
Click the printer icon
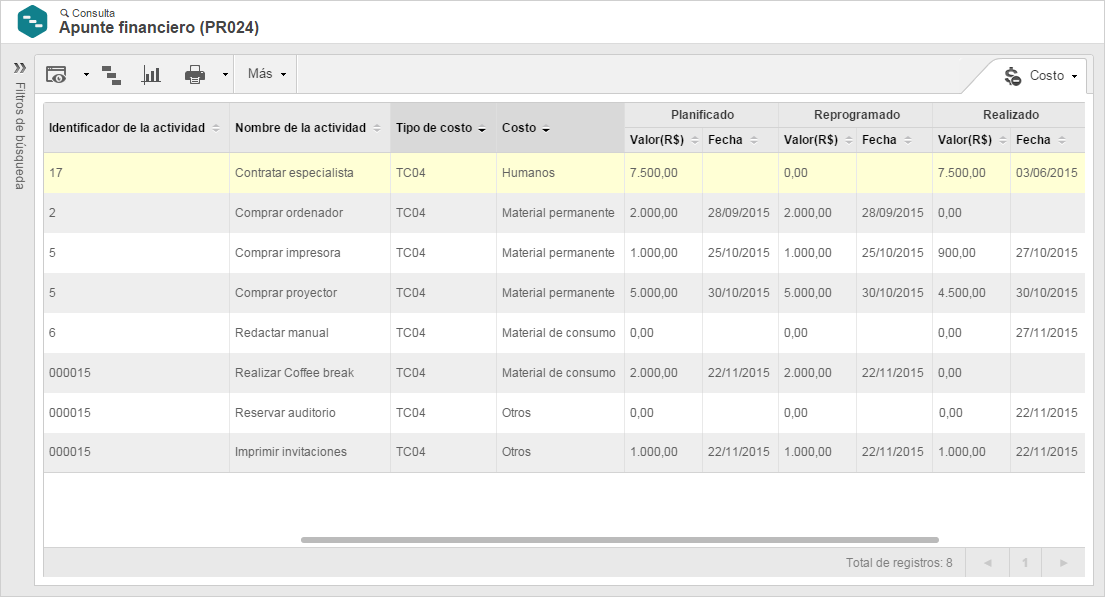(x=195, y=75)
